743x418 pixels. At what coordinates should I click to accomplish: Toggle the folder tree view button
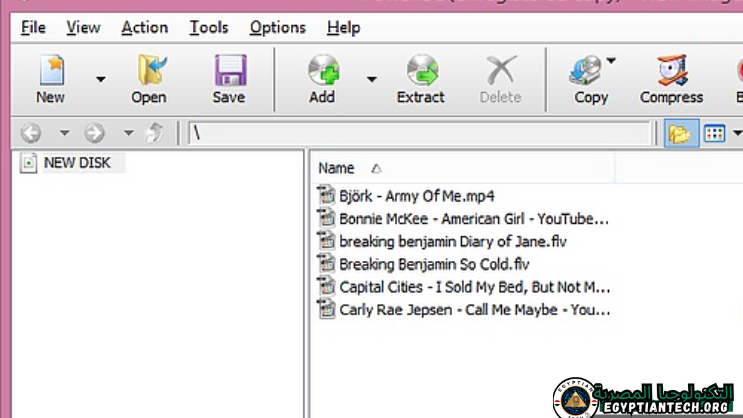click(680, 133)
